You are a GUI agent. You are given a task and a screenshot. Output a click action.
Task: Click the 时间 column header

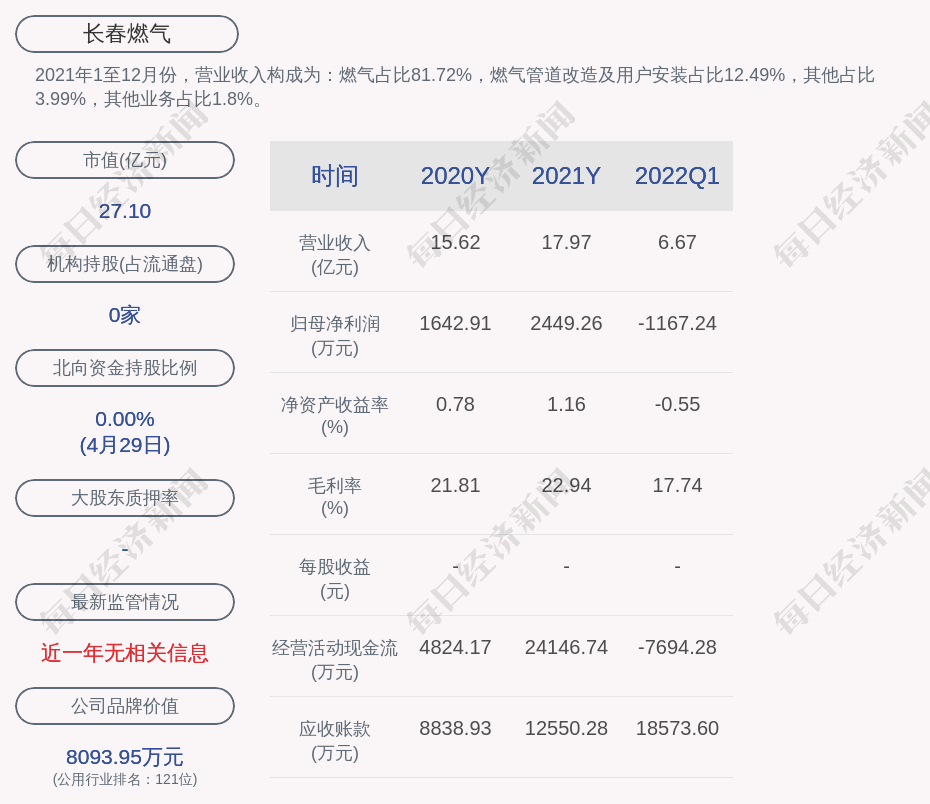click(335, 176)
